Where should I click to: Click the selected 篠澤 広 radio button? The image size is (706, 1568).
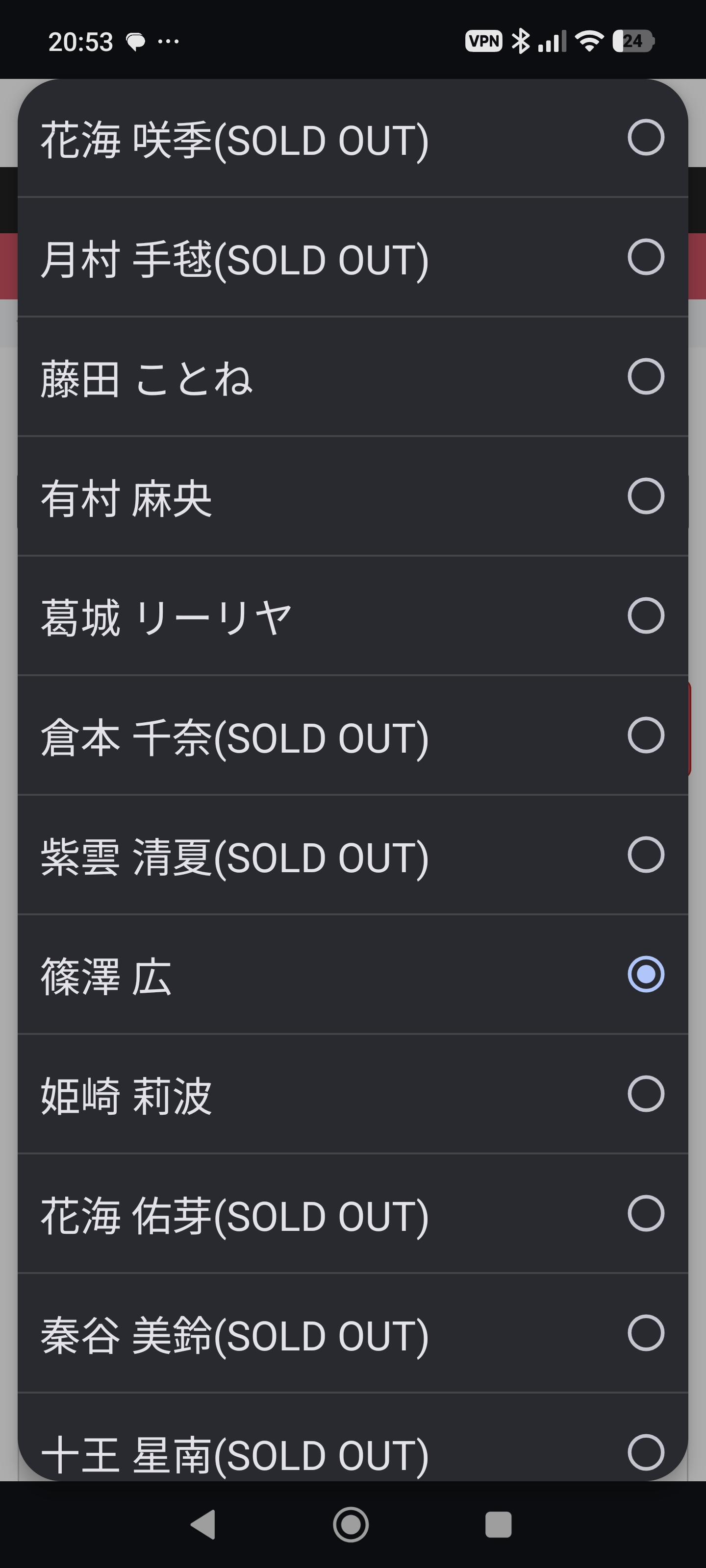[645, 974]
